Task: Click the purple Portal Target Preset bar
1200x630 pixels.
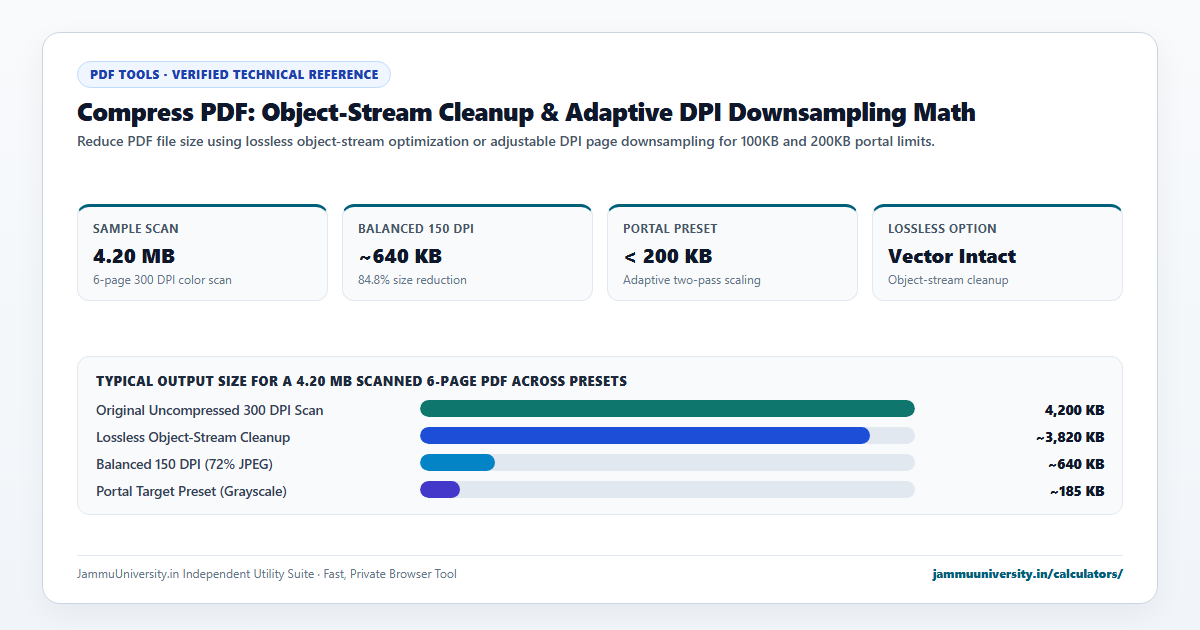Action: (440, 490)
